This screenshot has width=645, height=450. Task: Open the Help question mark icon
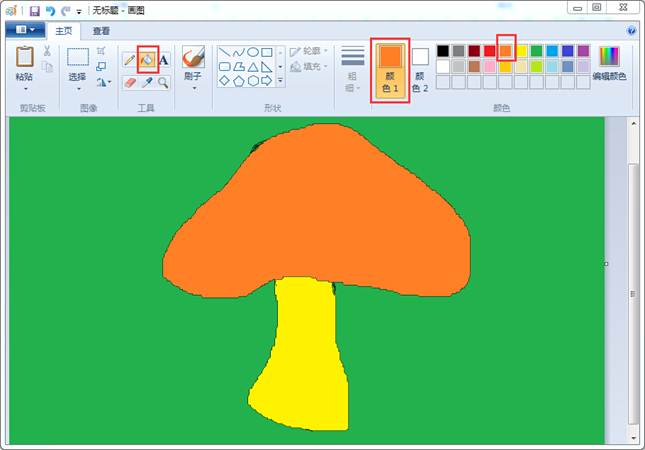pos(631,31)
